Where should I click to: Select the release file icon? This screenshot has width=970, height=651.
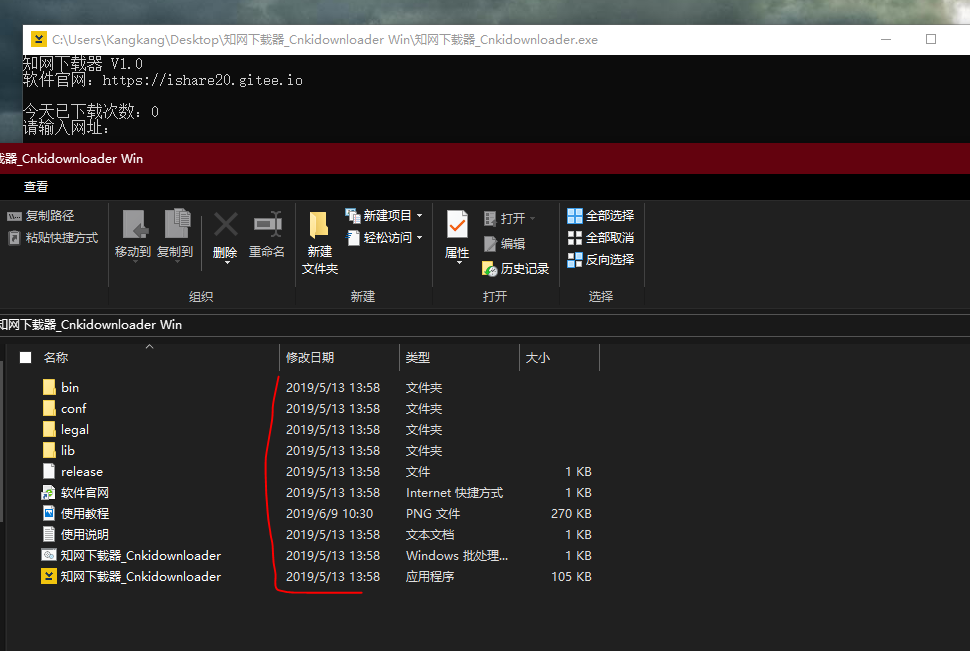click(49, 472)
